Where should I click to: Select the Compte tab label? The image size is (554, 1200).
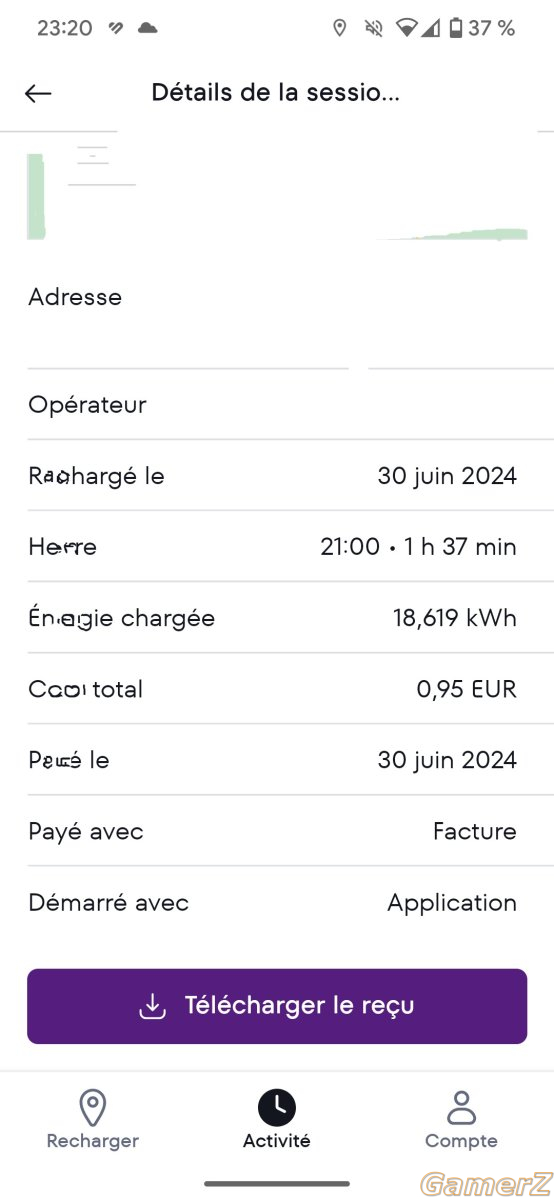coord(461,1141)
